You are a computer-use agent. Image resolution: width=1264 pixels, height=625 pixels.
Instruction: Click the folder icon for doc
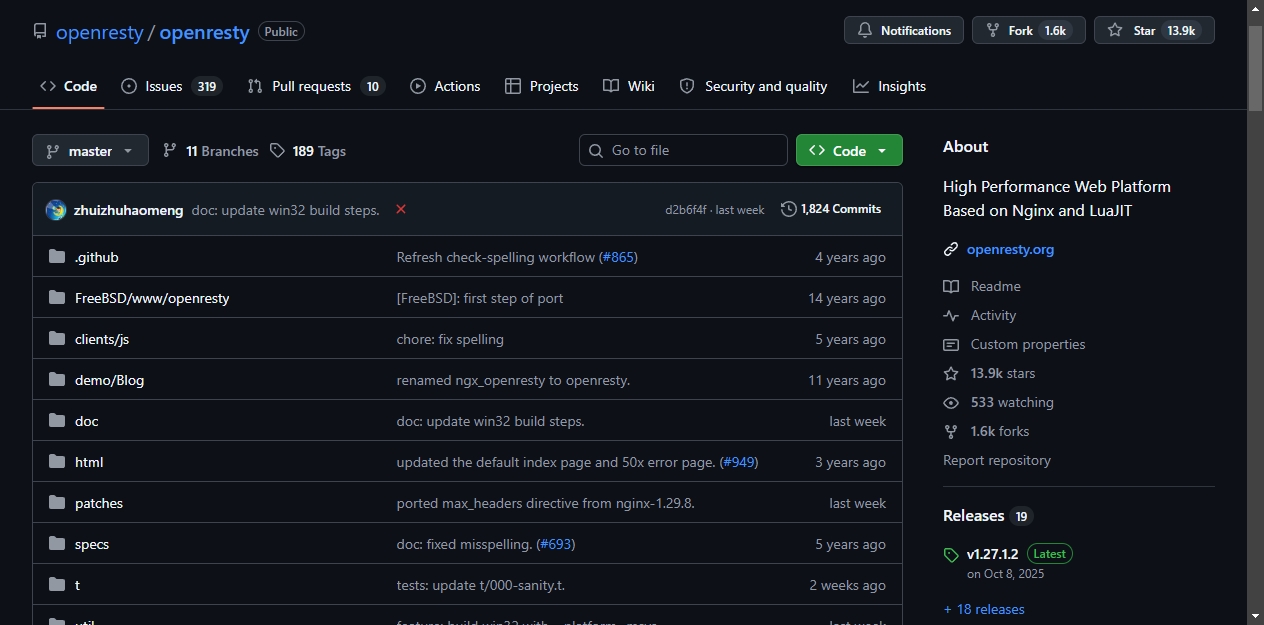57,421
